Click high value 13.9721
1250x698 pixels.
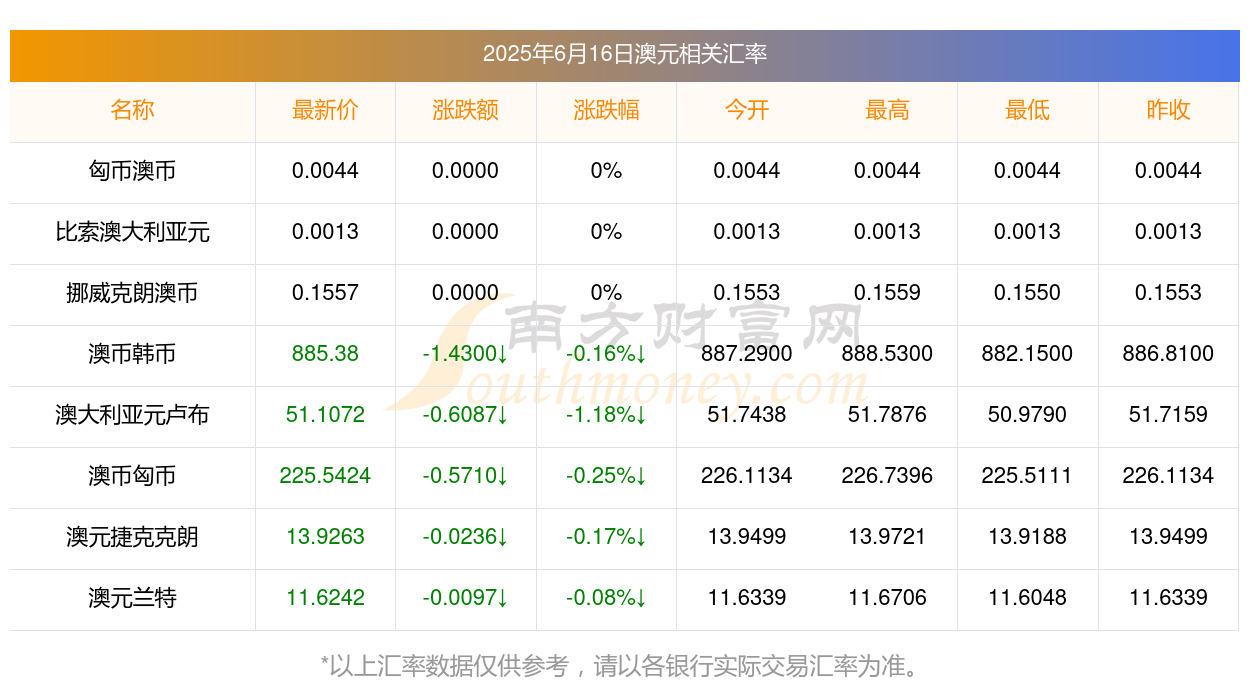pos(887,537)
